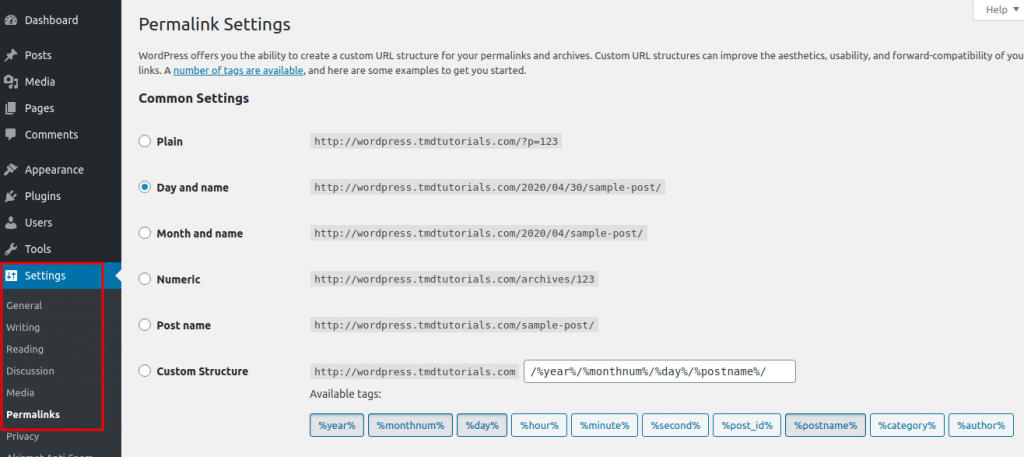1024x457 pixels.
Task: Click the custom structure text field
Action: pyautogui.click(x=659, y=372)
